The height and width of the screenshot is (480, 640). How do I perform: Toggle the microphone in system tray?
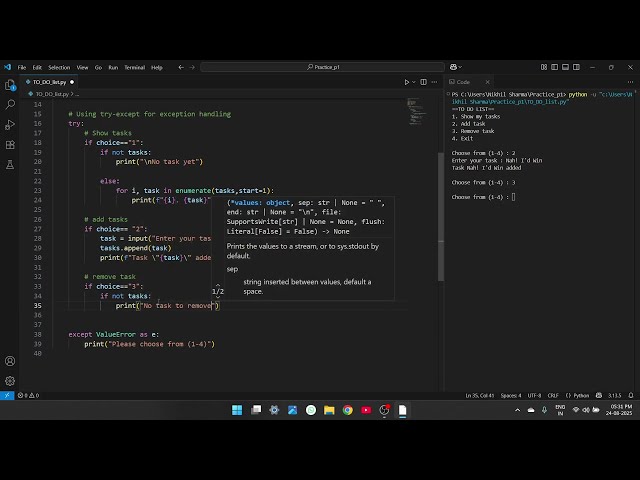coord(544,410)
